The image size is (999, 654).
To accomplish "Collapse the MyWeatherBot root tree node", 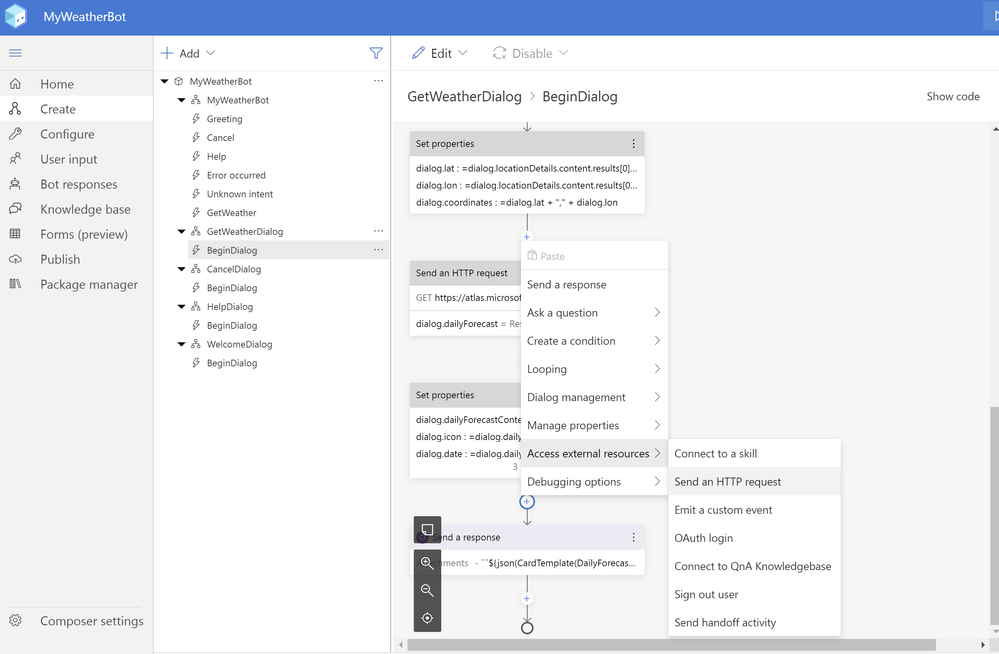I will click(164, 81).
